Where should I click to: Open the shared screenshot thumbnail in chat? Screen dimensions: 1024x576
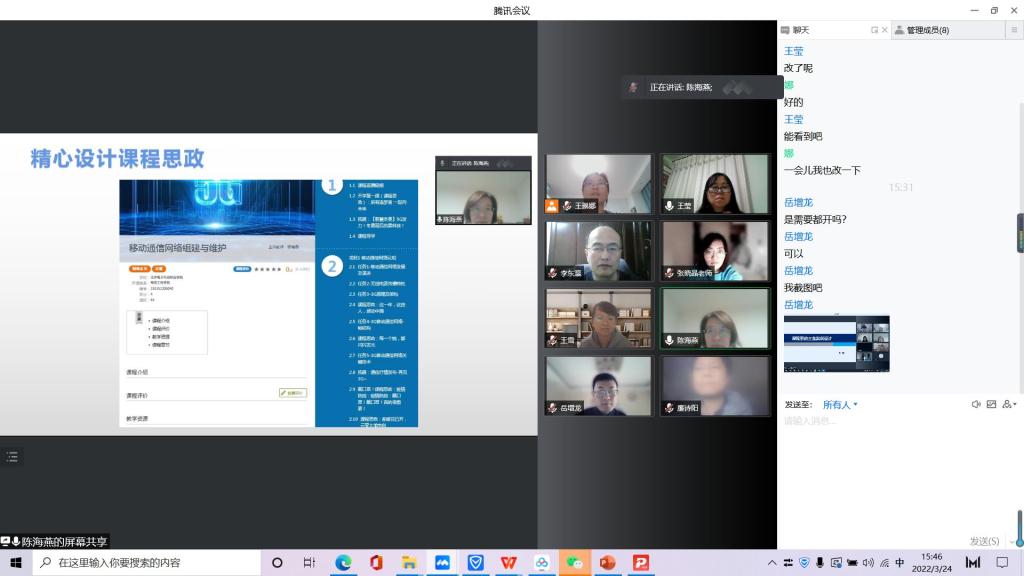click(836, 343)
